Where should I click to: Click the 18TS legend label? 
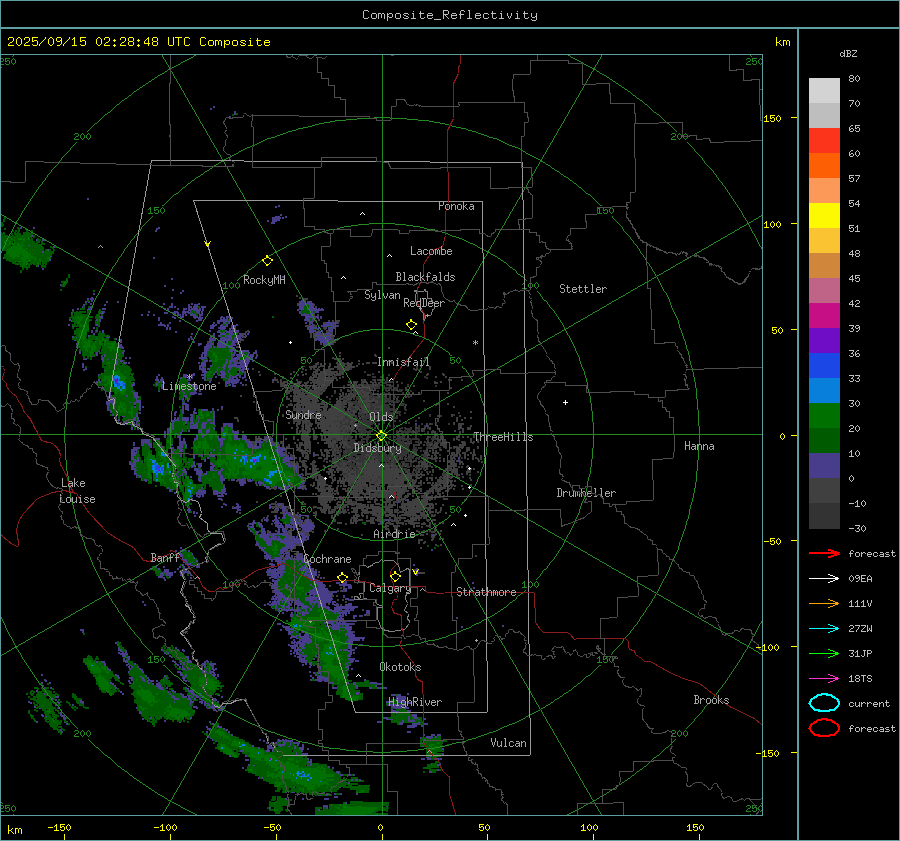pyautogui.click(x=860, y=679)
